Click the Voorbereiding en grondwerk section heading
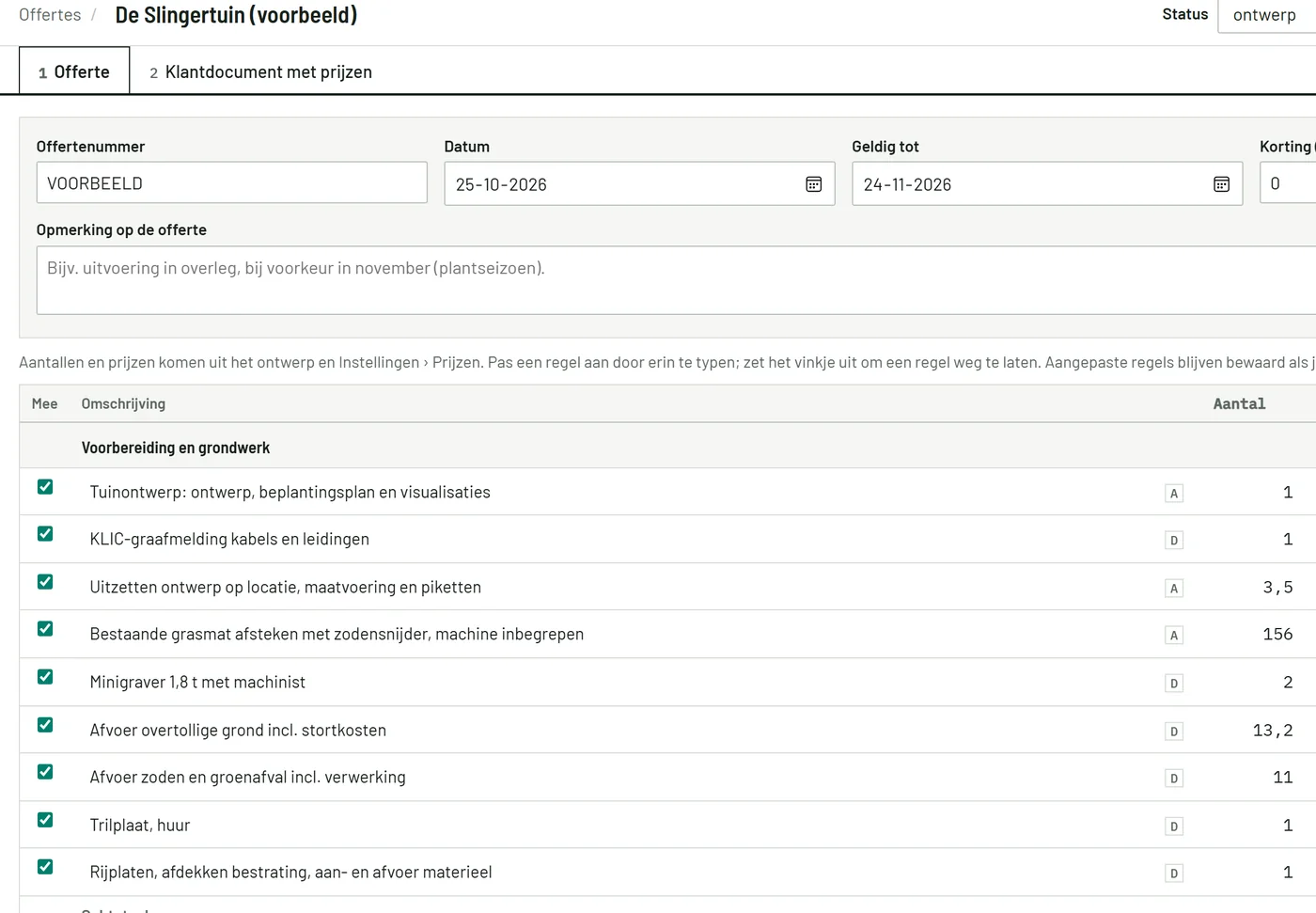 click(176, 449)
